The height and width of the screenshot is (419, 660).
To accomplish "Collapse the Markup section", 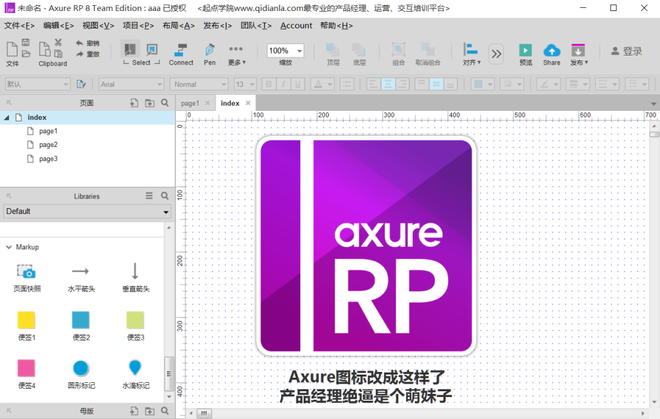I will click(9, 246).
